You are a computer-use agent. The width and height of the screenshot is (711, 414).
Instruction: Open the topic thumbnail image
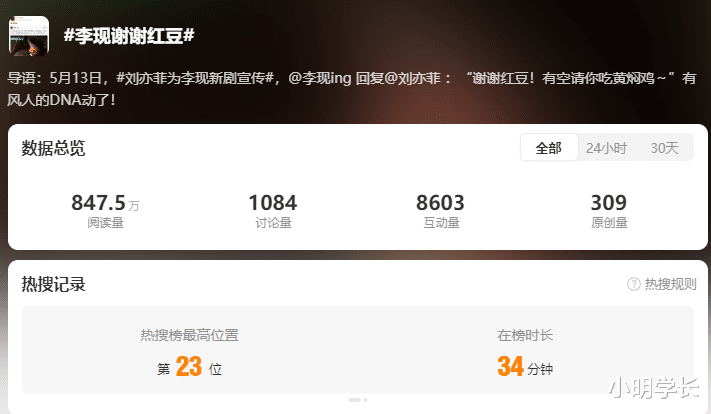(29, 36)
